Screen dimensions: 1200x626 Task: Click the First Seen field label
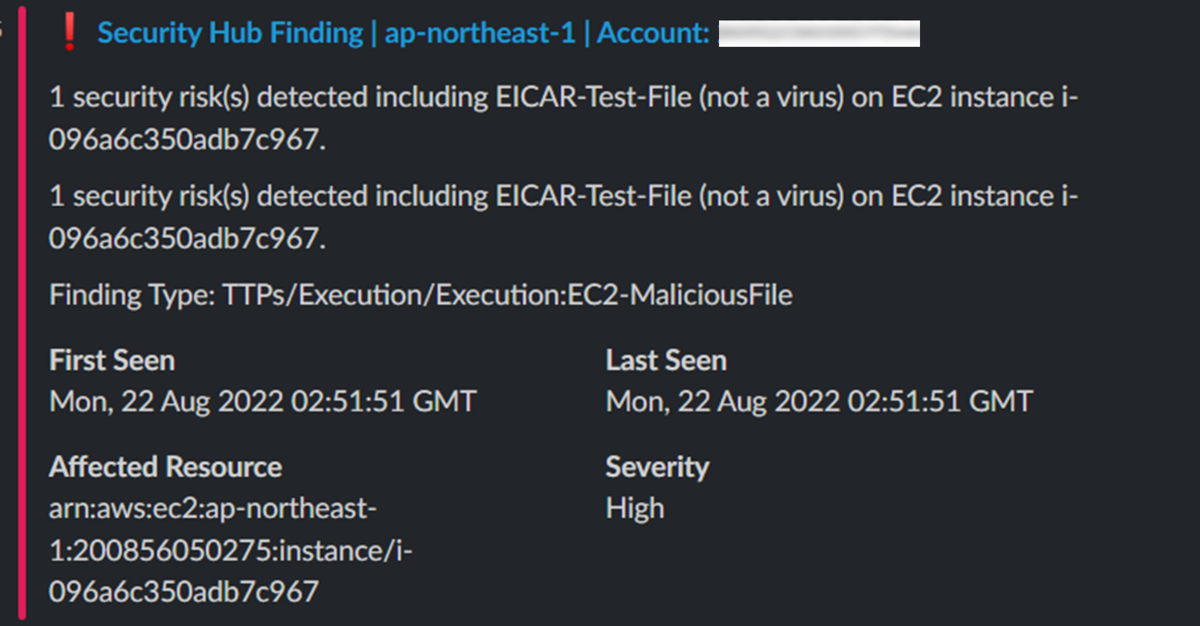pos(112,360)
